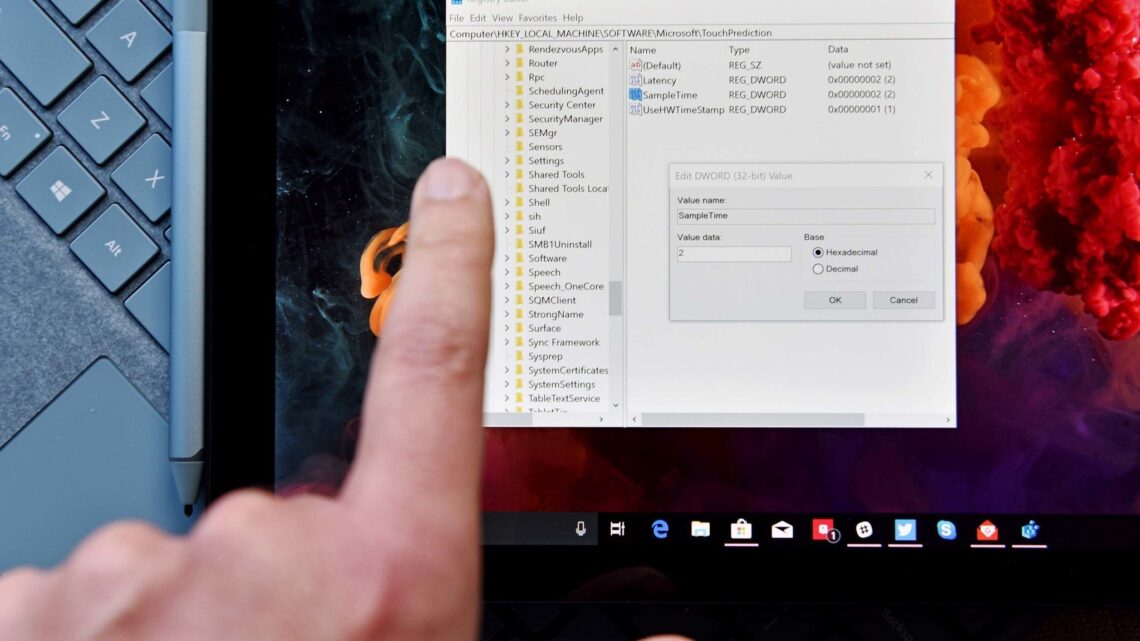1140x641 pixels.
Task: Open the File menu
Action: [457, 17]
